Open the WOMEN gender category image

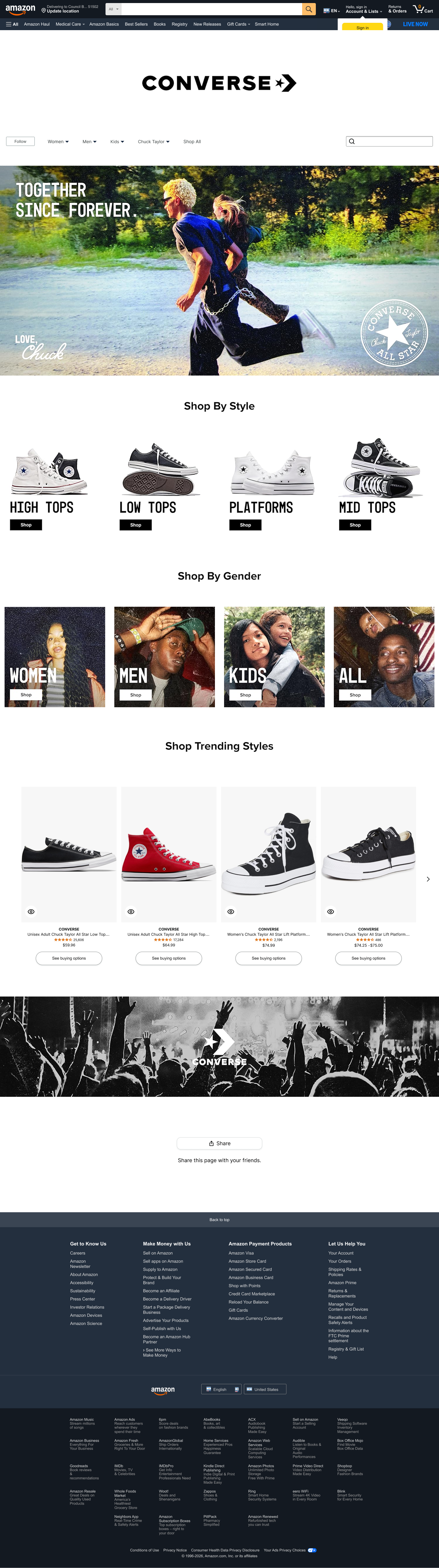pyautogui.click(x=55, y=657)
